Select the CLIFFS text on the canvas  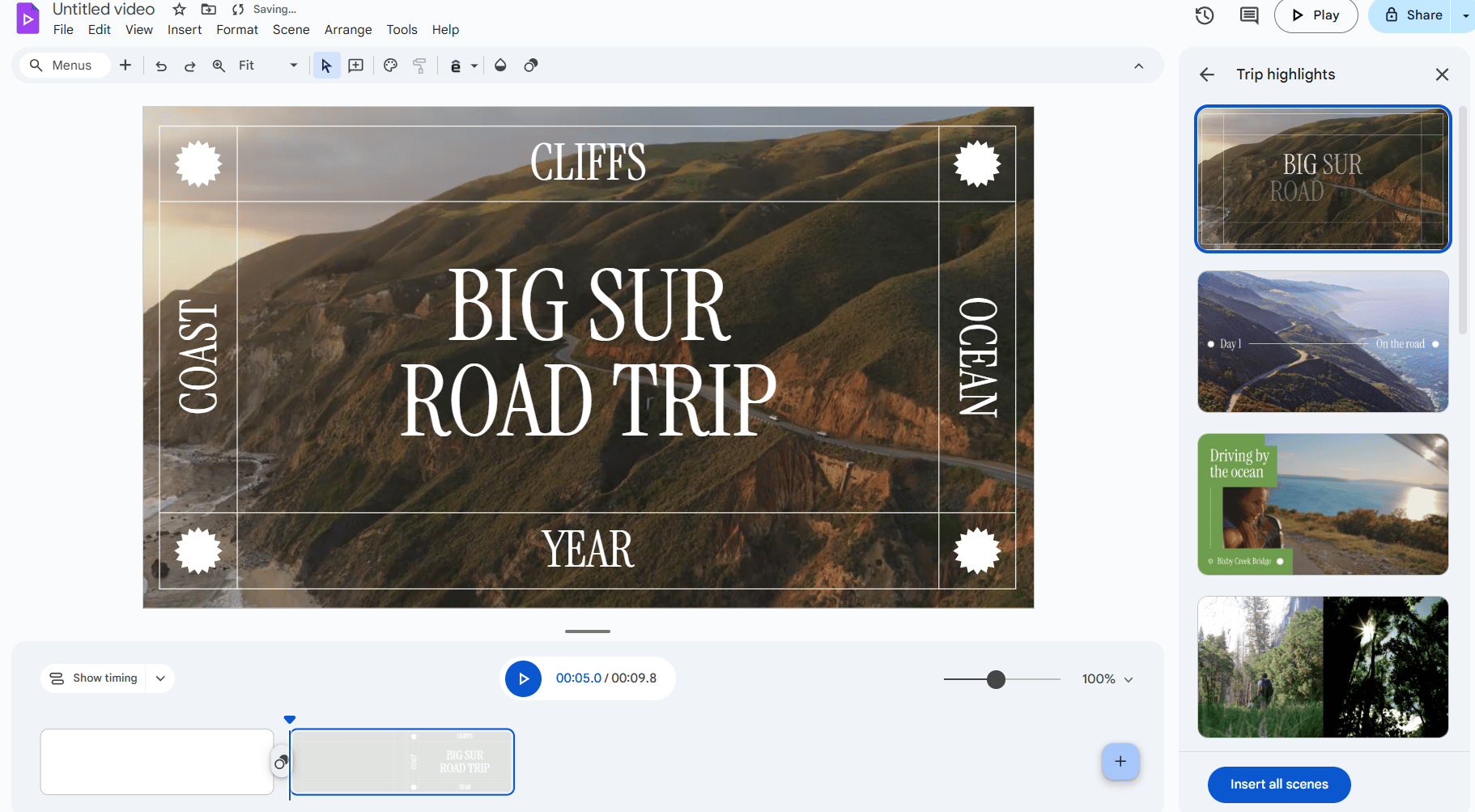tap(589, 163)
